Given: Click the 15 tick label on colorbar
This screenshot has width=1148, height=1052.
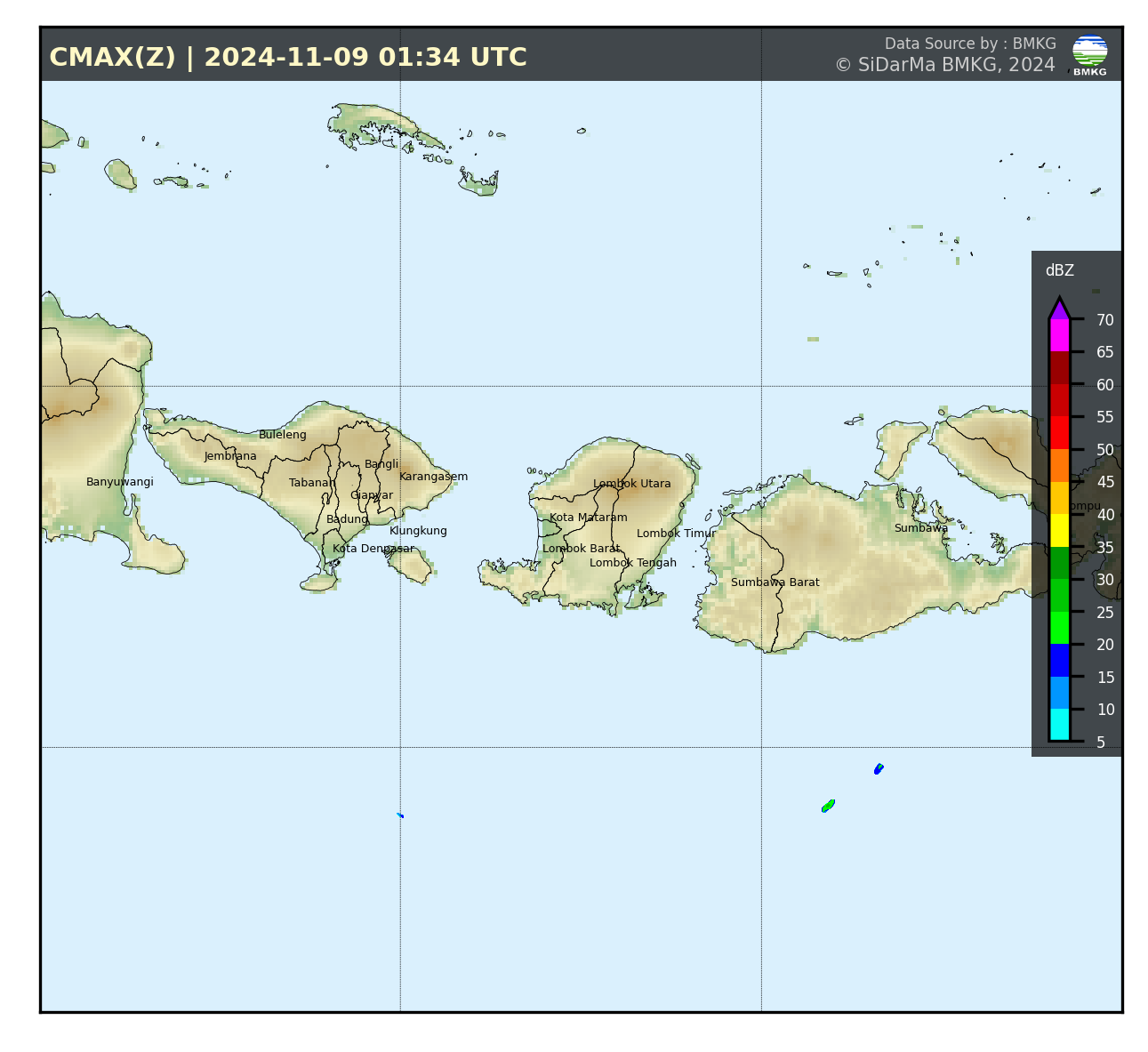Looking at the screenshot, I should [1104, 678].
